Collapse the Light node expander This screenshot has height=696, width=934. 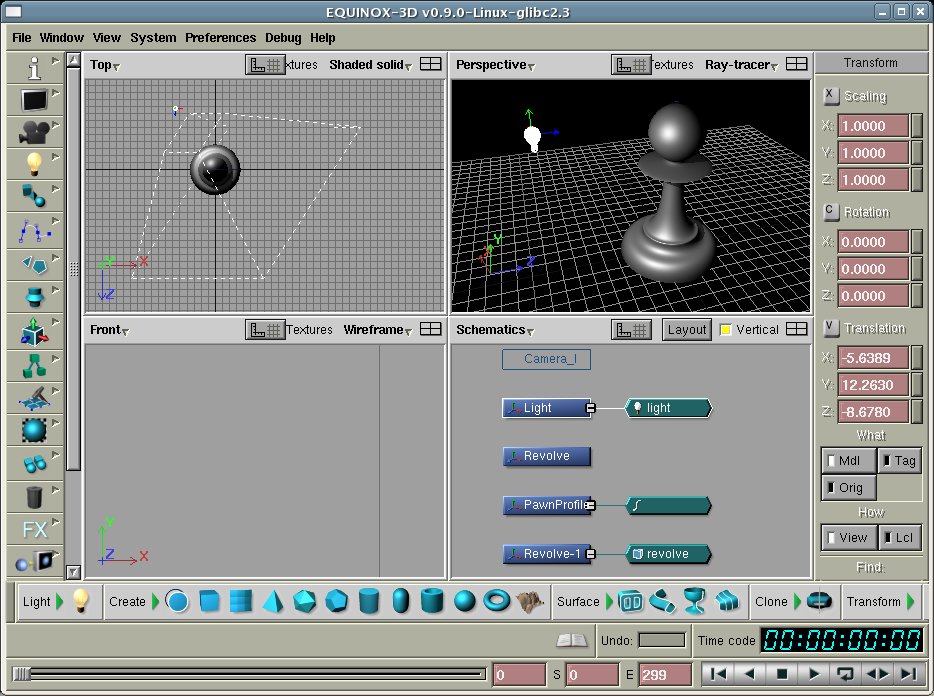click(x=590, y=408)
